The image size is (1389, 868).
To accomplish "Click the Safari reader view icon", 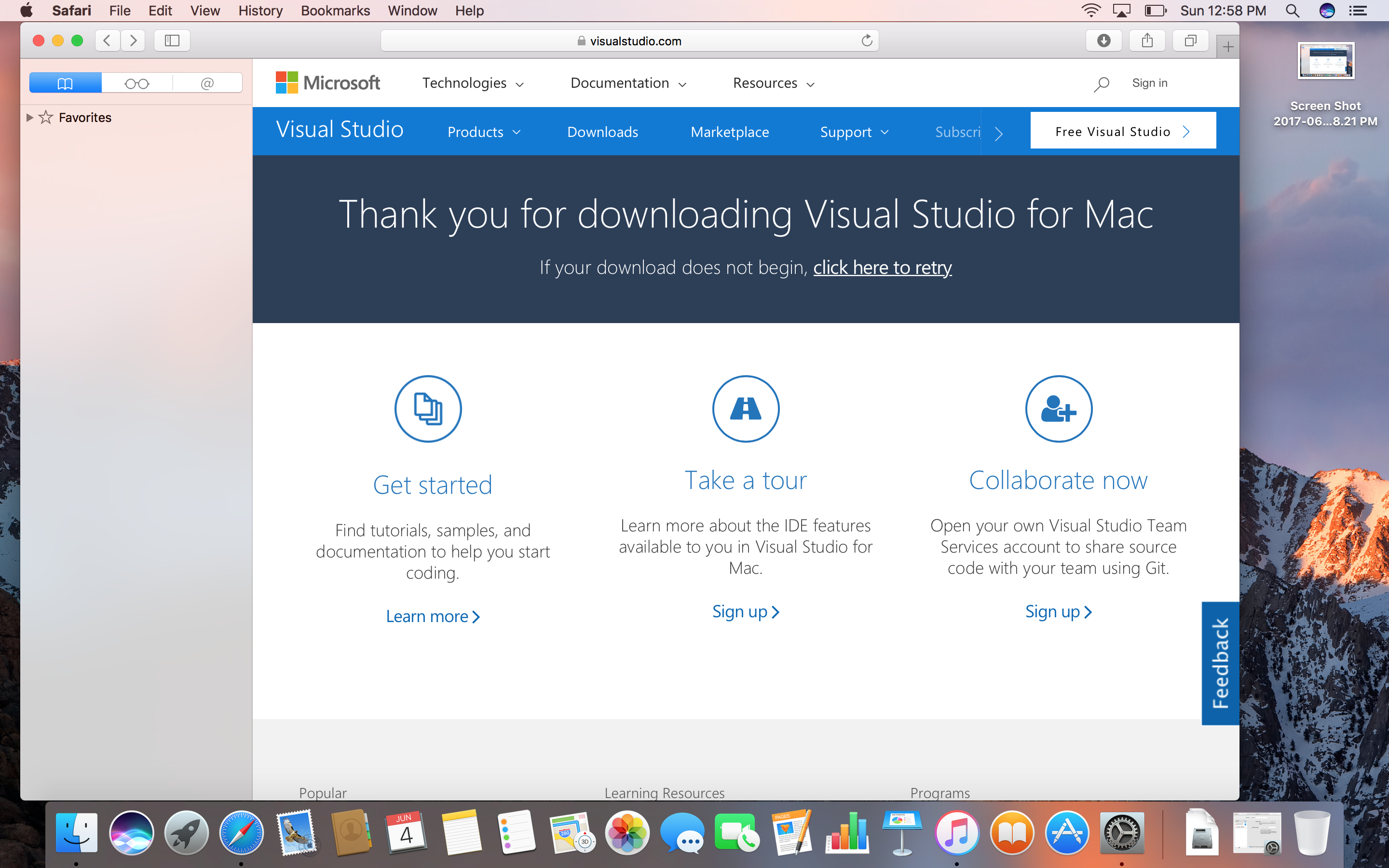I will pyautogui.click(x=136, y=82).
